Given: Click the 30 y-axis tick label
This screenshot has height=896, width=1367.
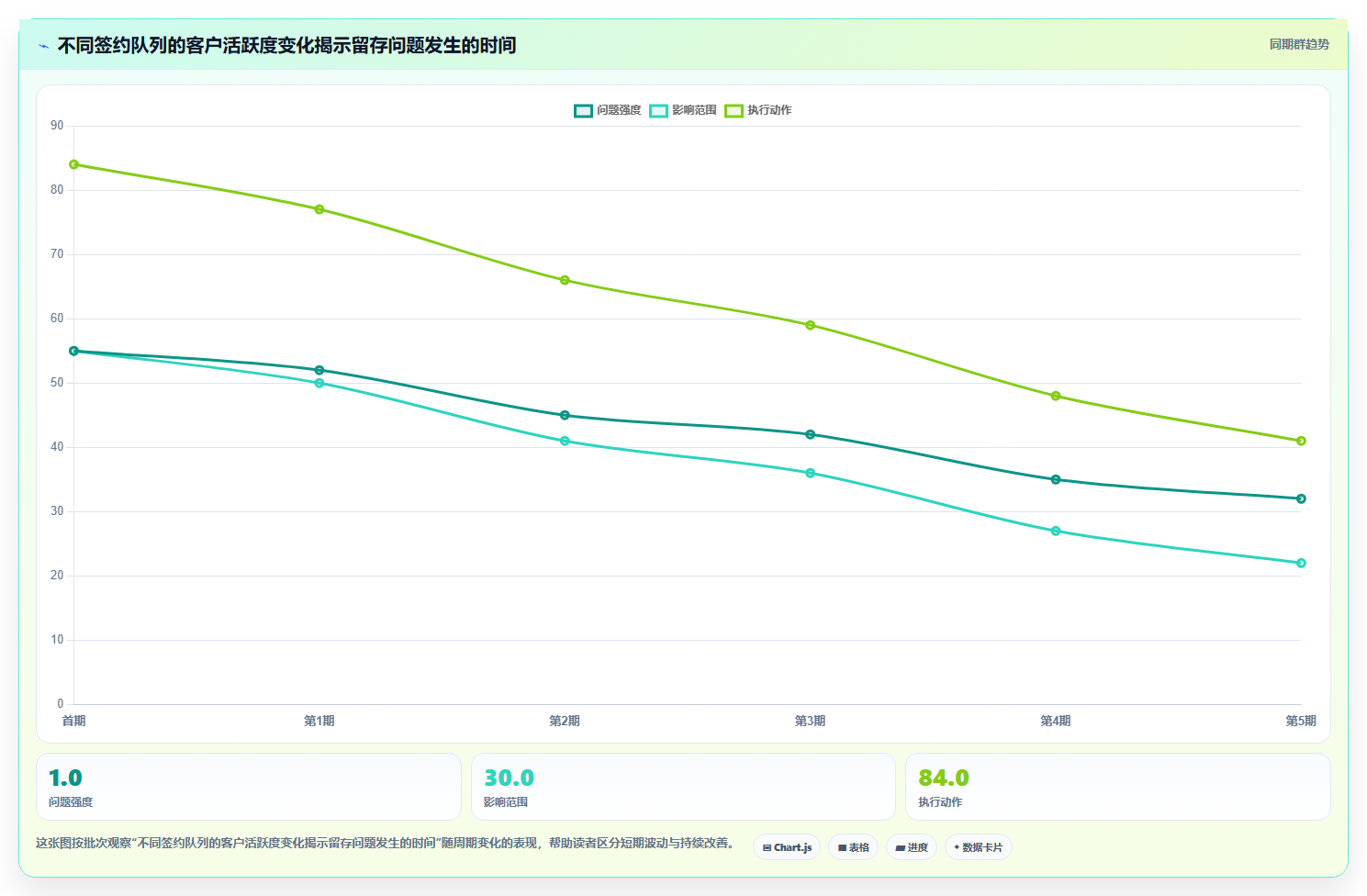Looking at the screenshot, I should tap(57, 511).
